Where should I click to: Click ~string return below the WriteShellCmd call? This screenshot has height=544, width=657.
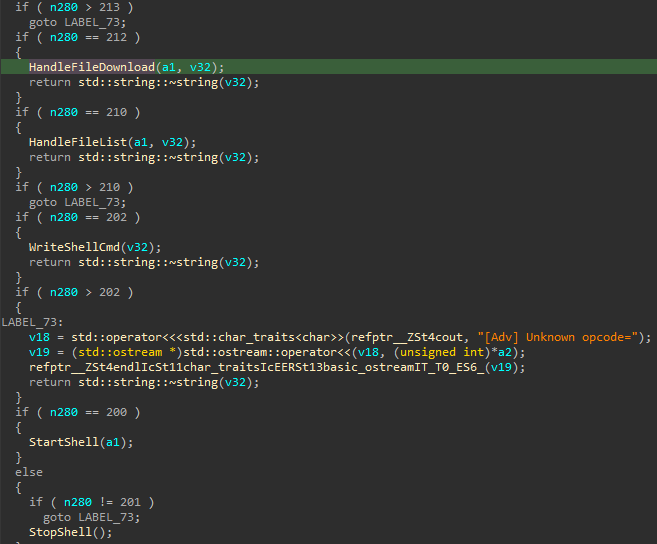144,262
